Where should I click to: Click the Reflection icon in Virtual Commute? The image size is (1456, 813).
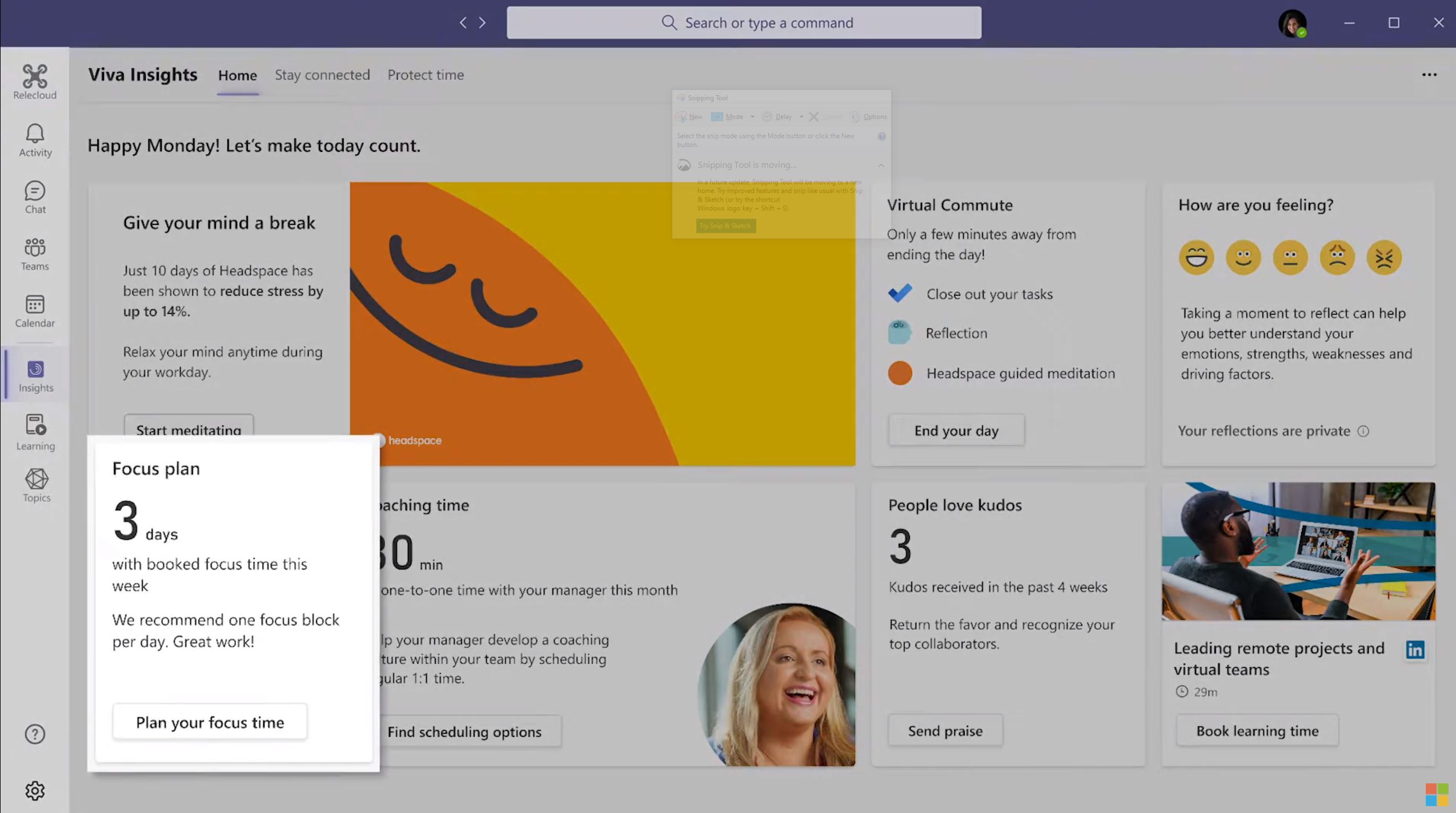point(899,332)
